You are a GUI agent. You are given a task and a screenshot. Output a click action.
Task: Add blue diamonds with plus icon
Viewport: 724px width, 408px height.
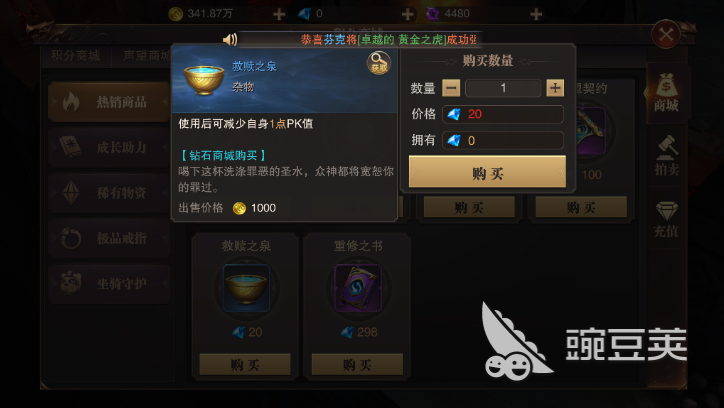407,14
